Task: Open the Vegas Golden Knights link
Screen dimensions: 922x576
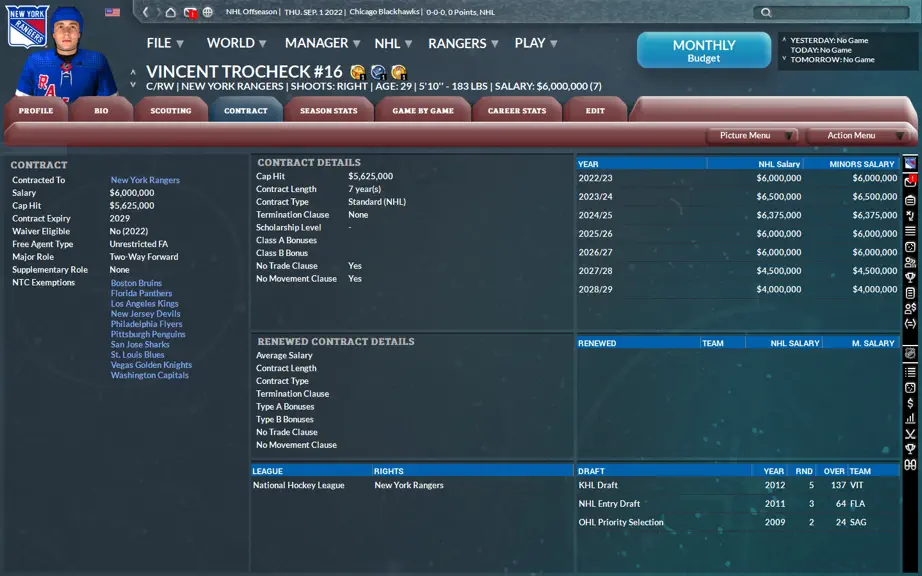Action: tap(151, 365)
